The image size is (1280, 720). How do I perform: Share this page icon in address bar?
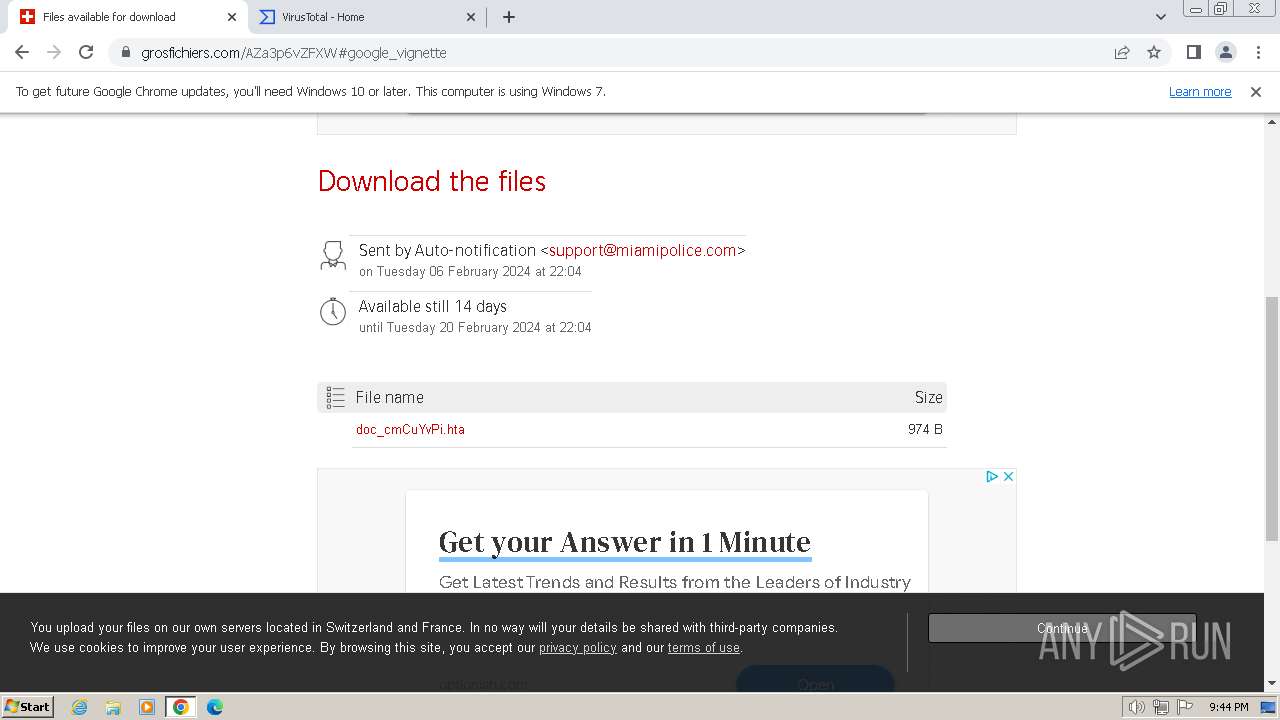(1122, 53)
